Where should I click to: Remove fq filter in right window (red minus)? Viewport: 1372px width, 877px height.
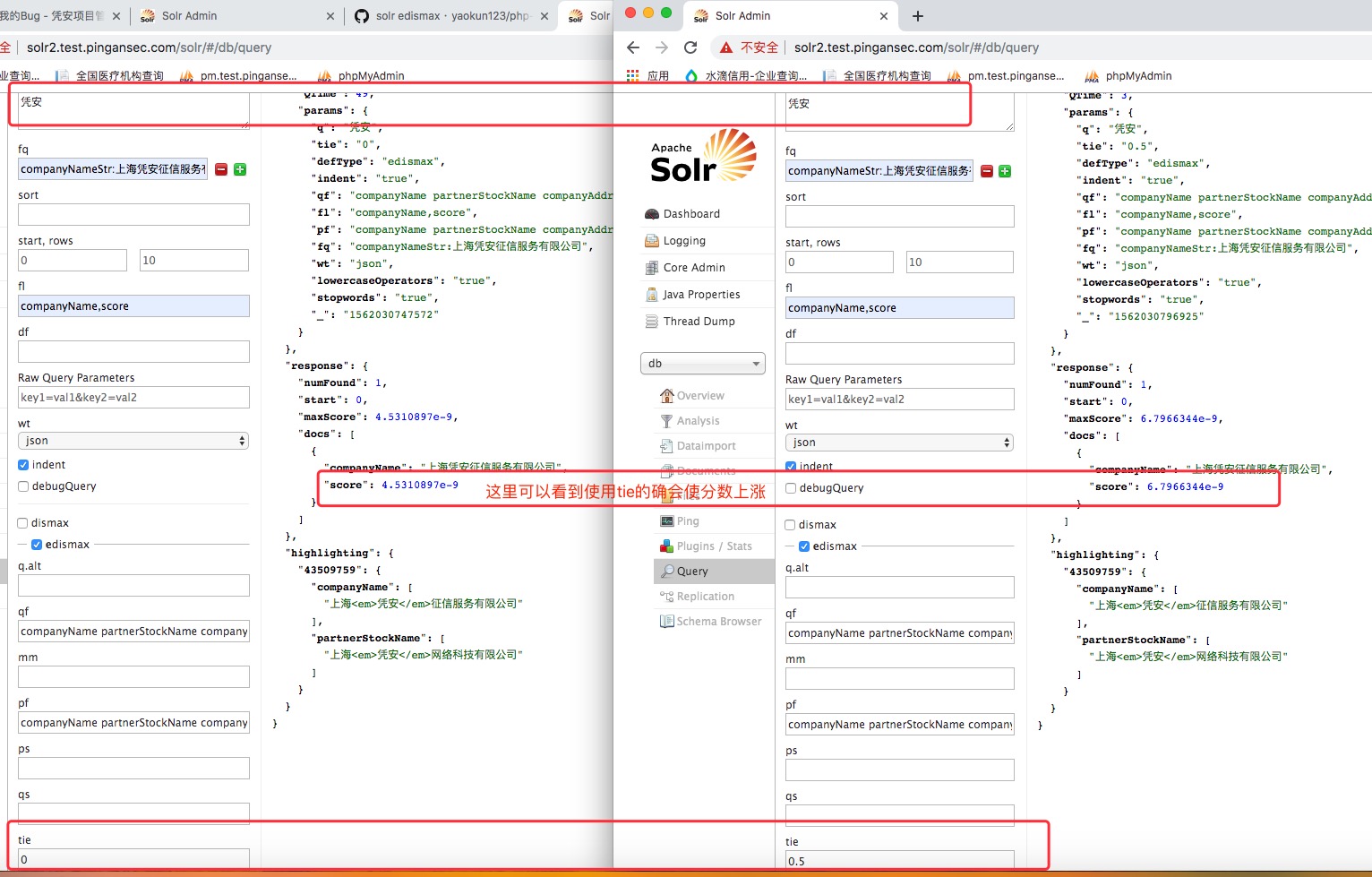pos(987,171)
